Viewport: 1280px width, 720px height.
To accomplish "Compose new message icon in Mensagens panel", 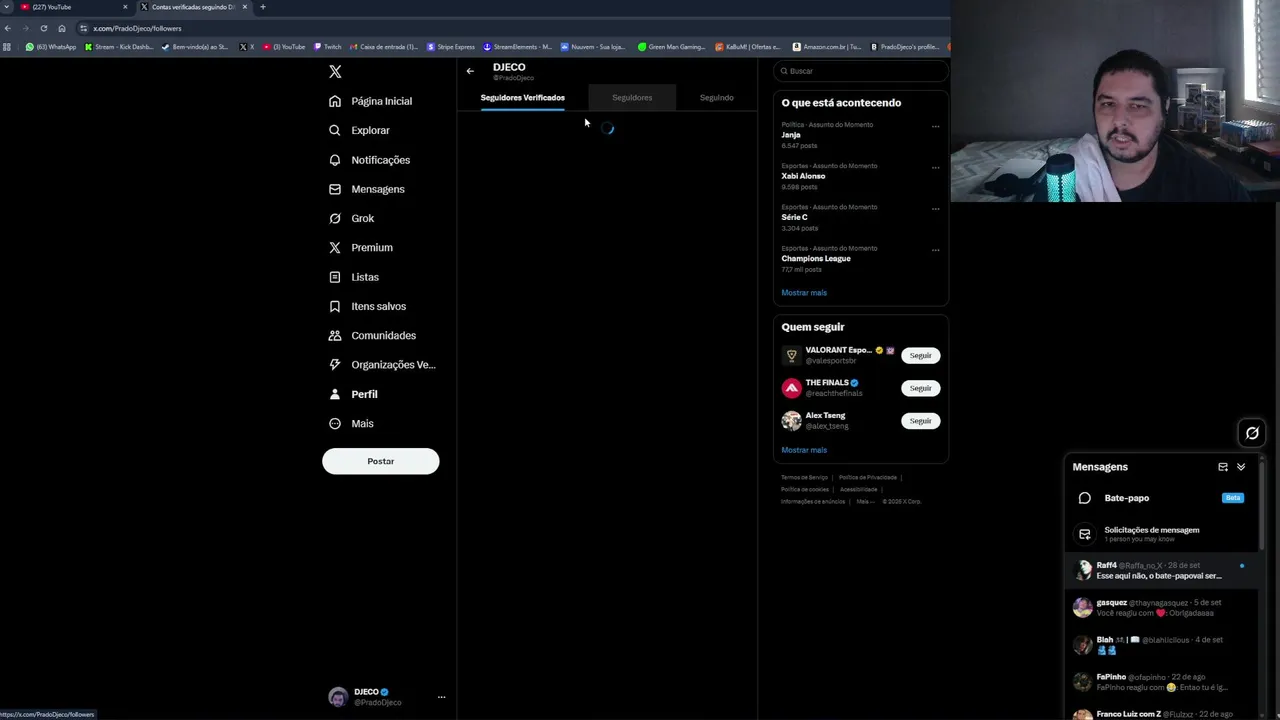I will pyautogui.click(x=1223, y=467).
